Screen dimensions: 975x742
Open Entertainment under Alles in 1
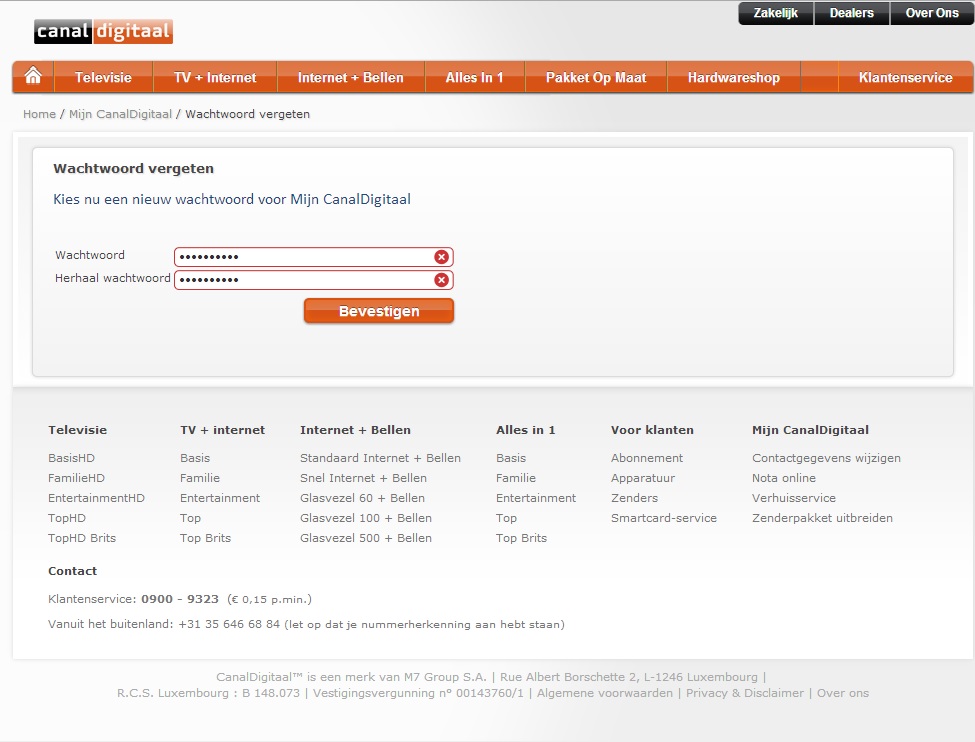click(536, 498)
